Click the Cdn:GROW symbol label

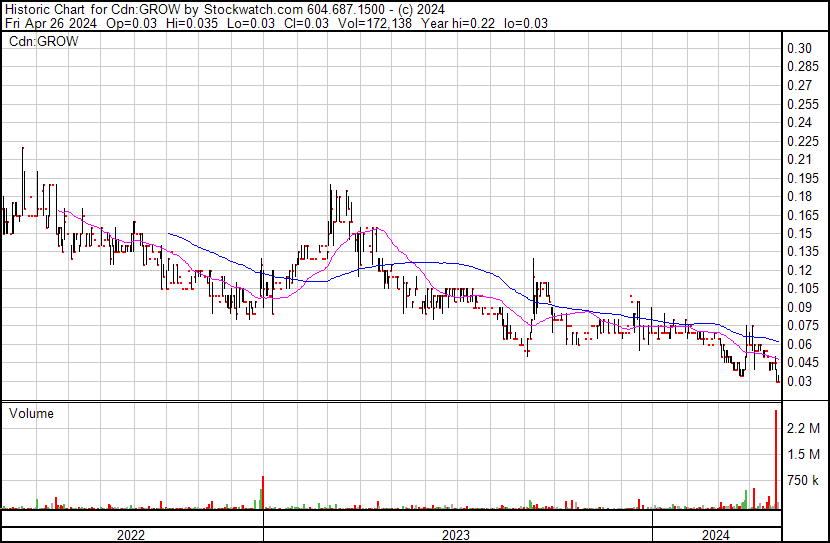coord(43,42)
